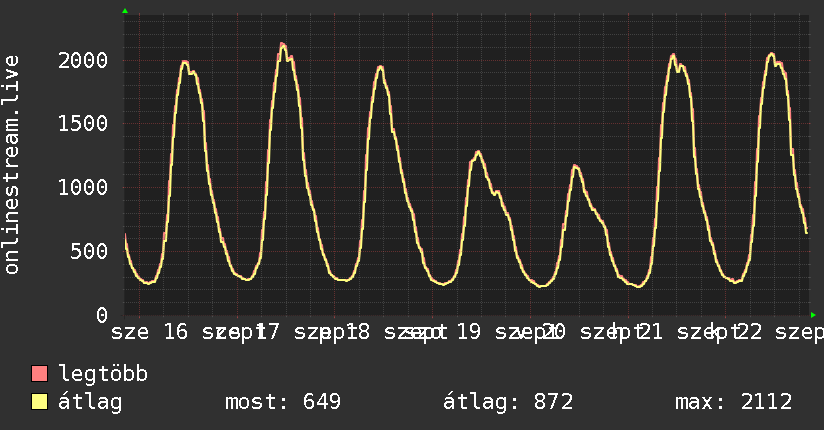Click the pink legtöbb legend swatch

[x=39, y=373]
